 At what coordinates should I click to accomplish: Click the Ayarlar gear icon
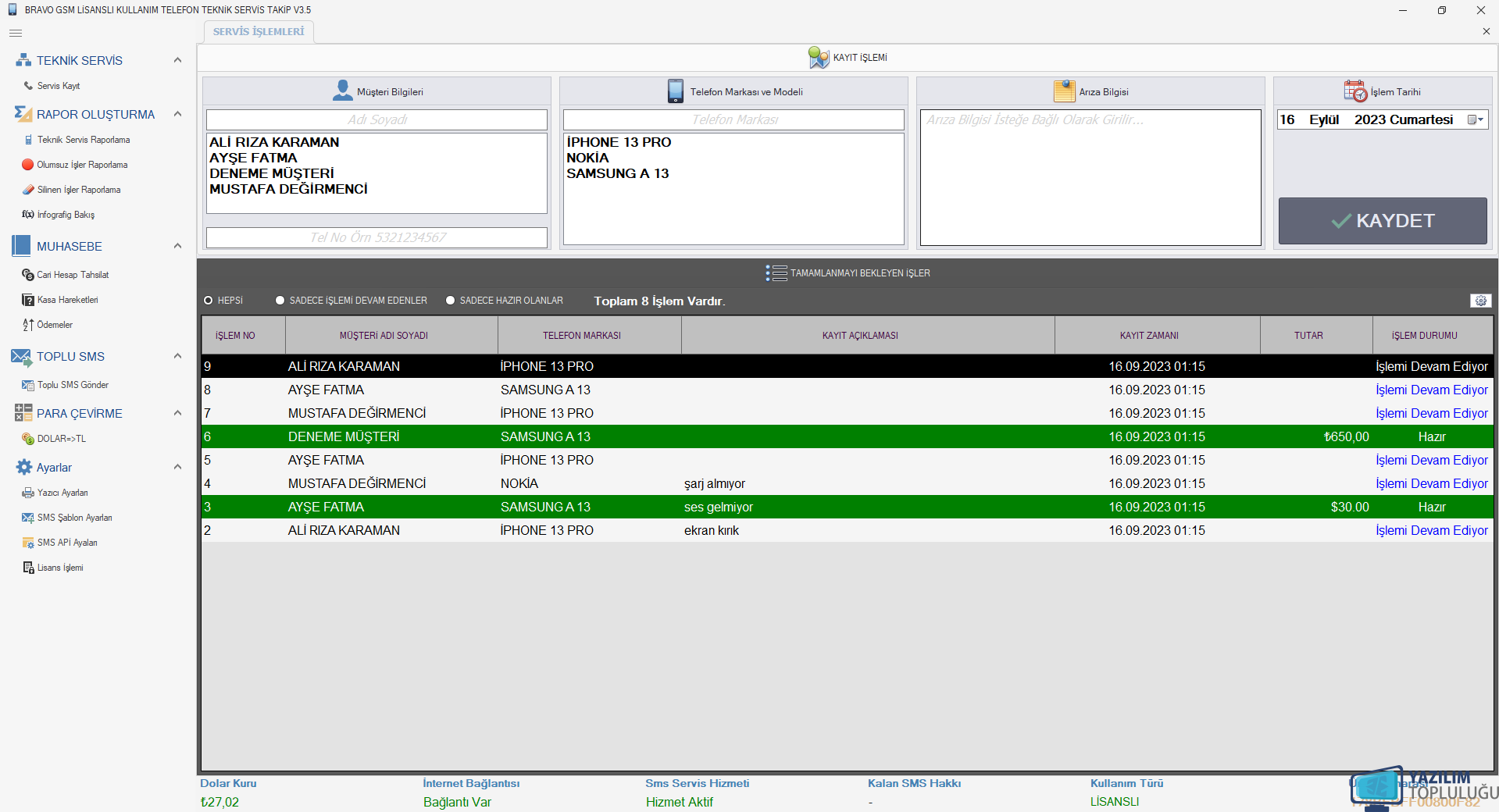pyautogui.click(x=24, y=467)
